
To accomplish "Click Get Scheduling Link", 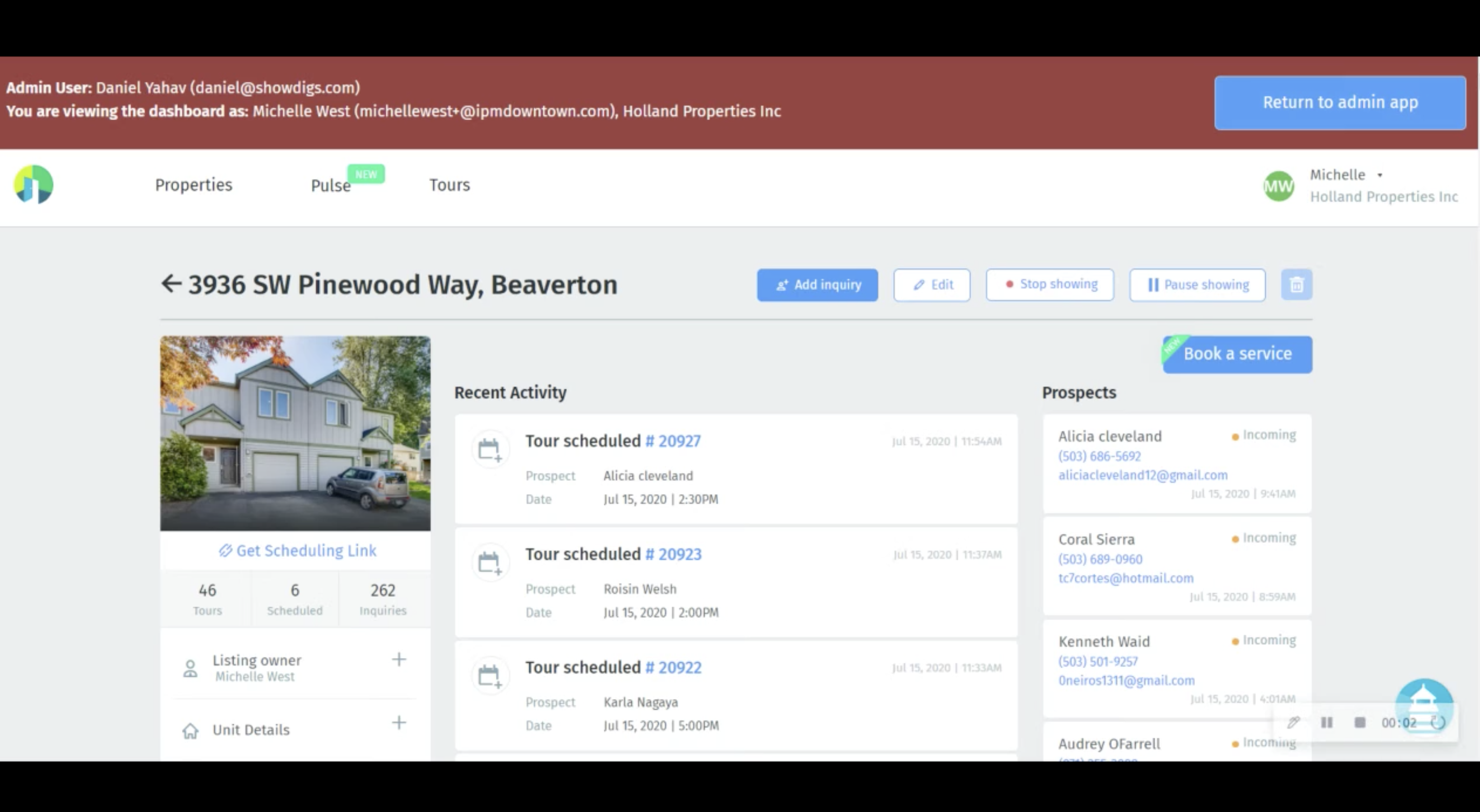I will [297, 551].
